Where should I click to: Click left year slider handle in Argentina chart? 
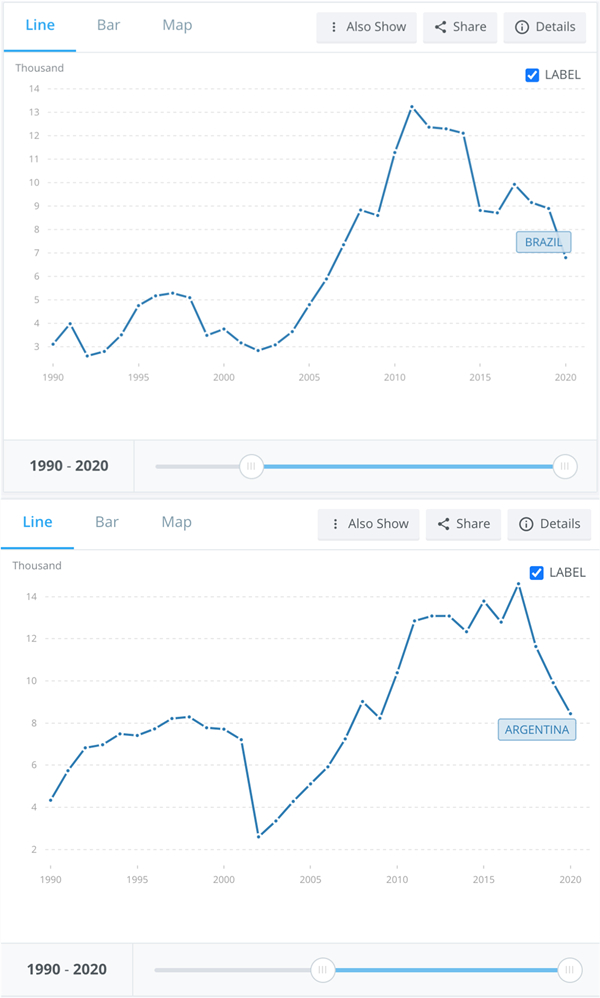pos(322,969)
